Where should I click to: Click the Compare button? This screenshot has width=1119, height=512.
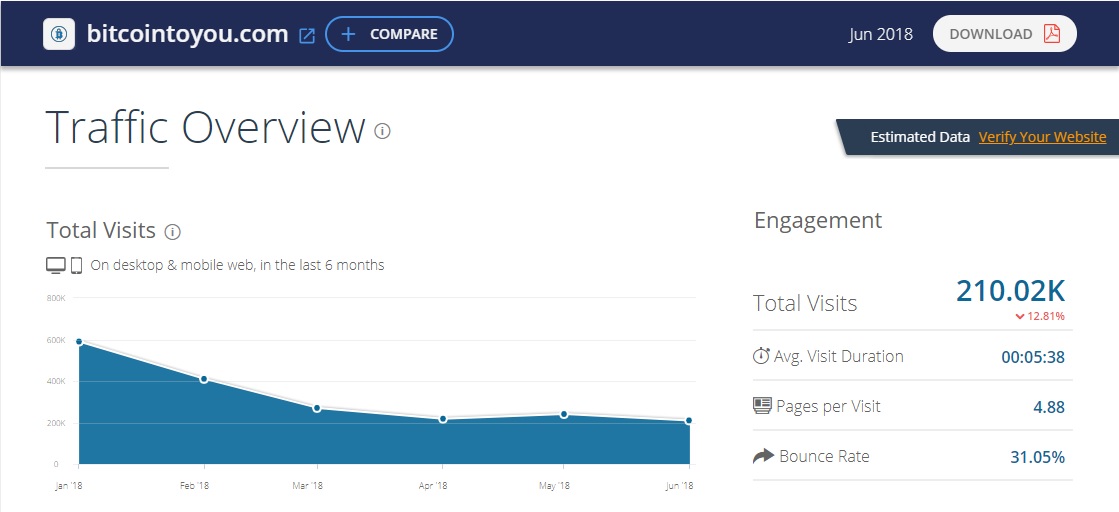click(389, 34)
